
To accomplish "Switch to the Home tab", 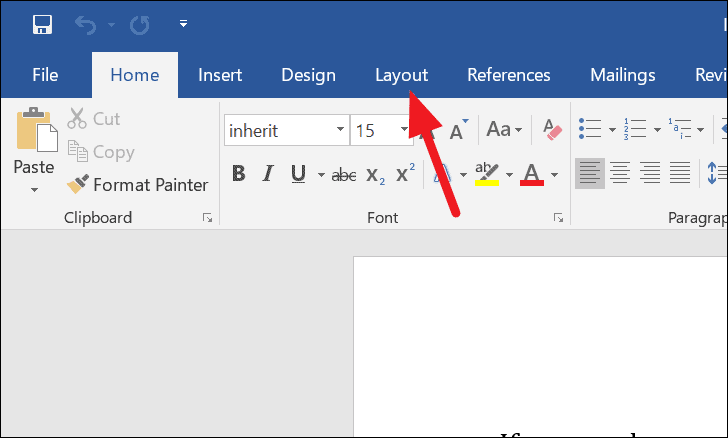I will tap(135, 75).
